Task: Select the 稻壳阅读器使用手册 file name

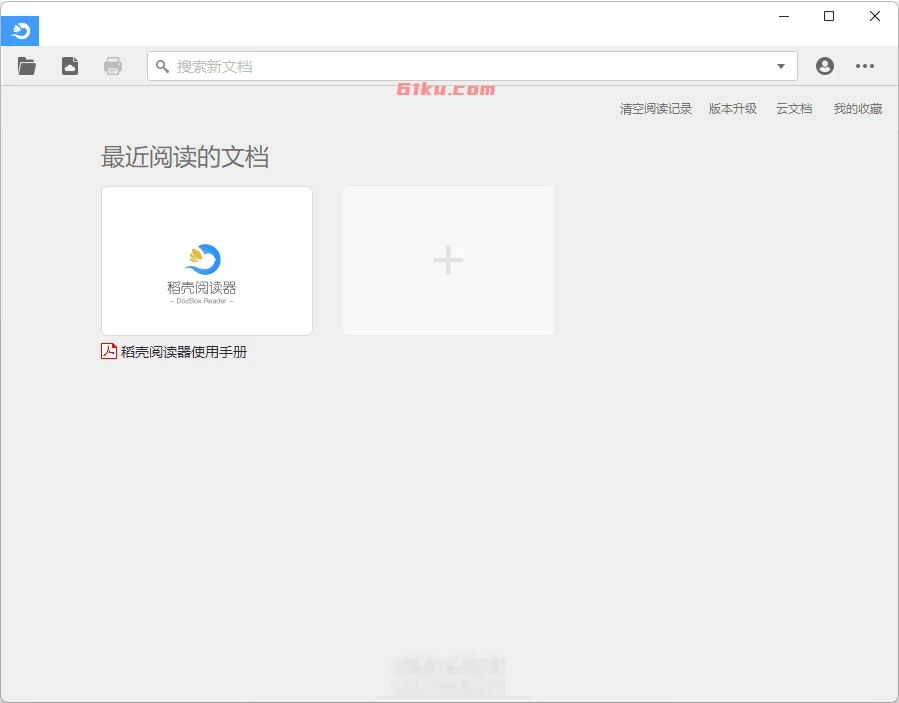Action: pos(183,352)
